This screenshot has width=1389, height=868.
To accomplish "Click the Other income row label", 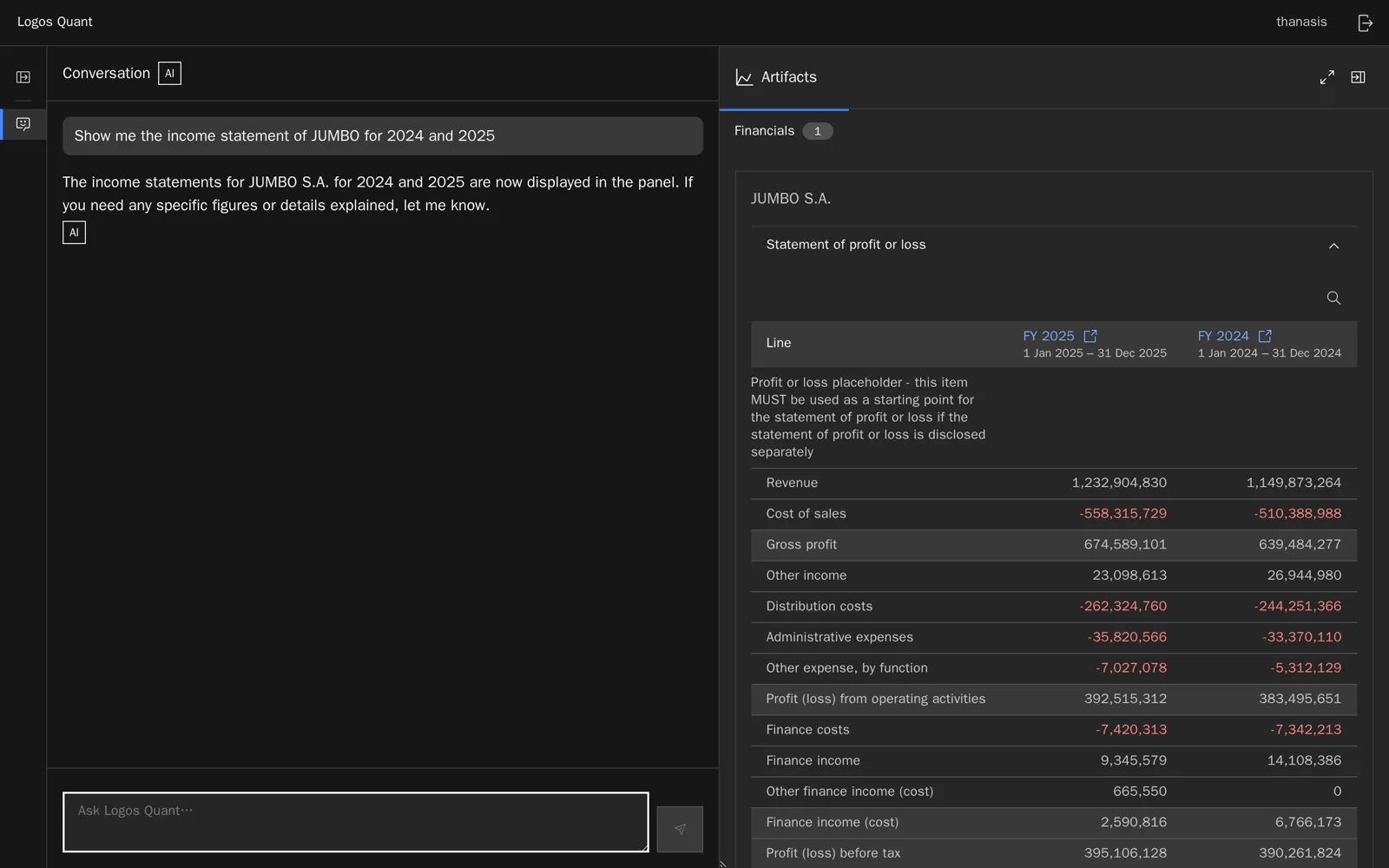I will tap(806, 575).
